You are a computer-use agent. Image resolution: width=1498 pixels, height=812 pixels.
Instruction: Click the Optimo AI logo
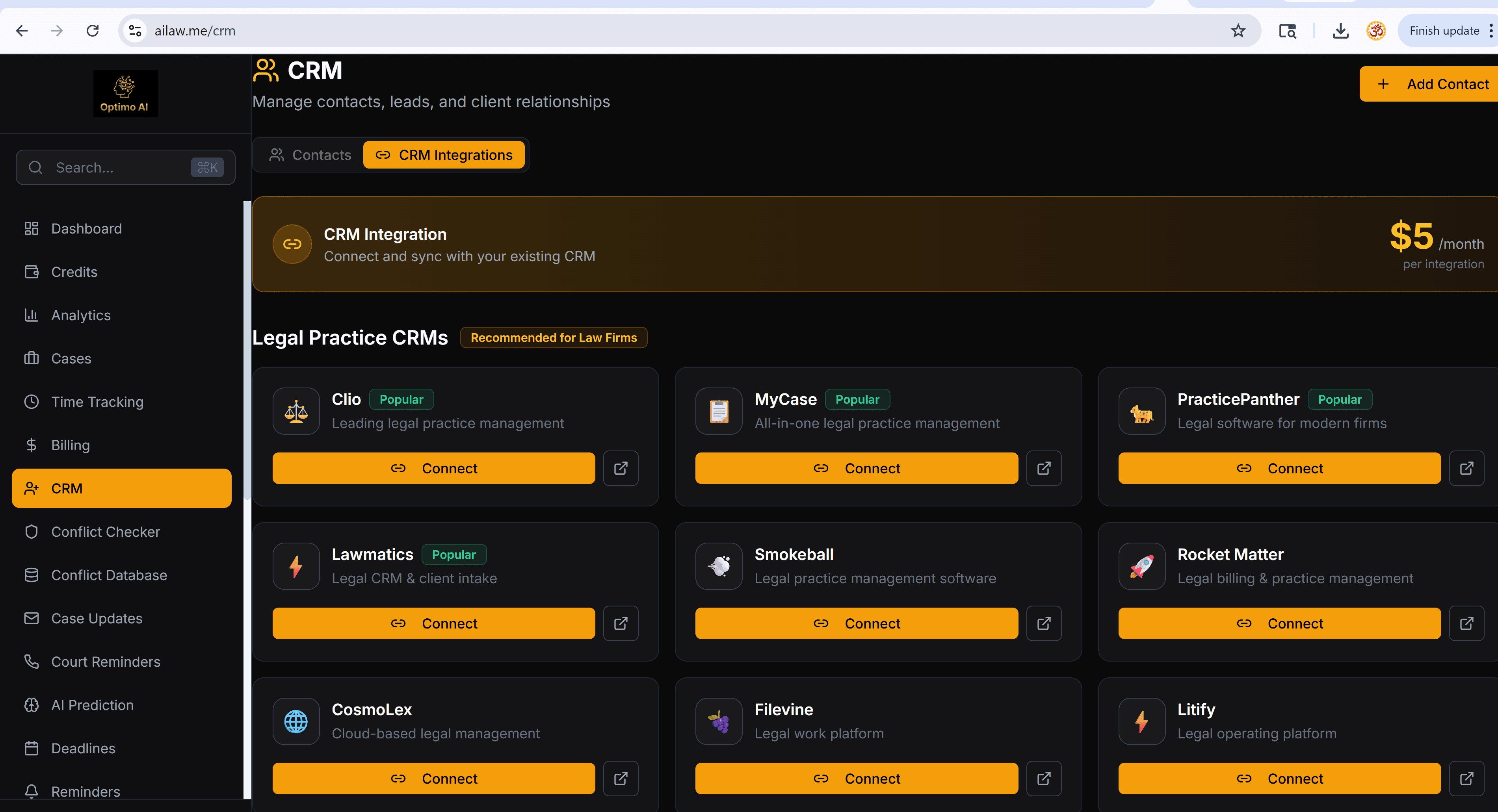click(x=125, y=94)
